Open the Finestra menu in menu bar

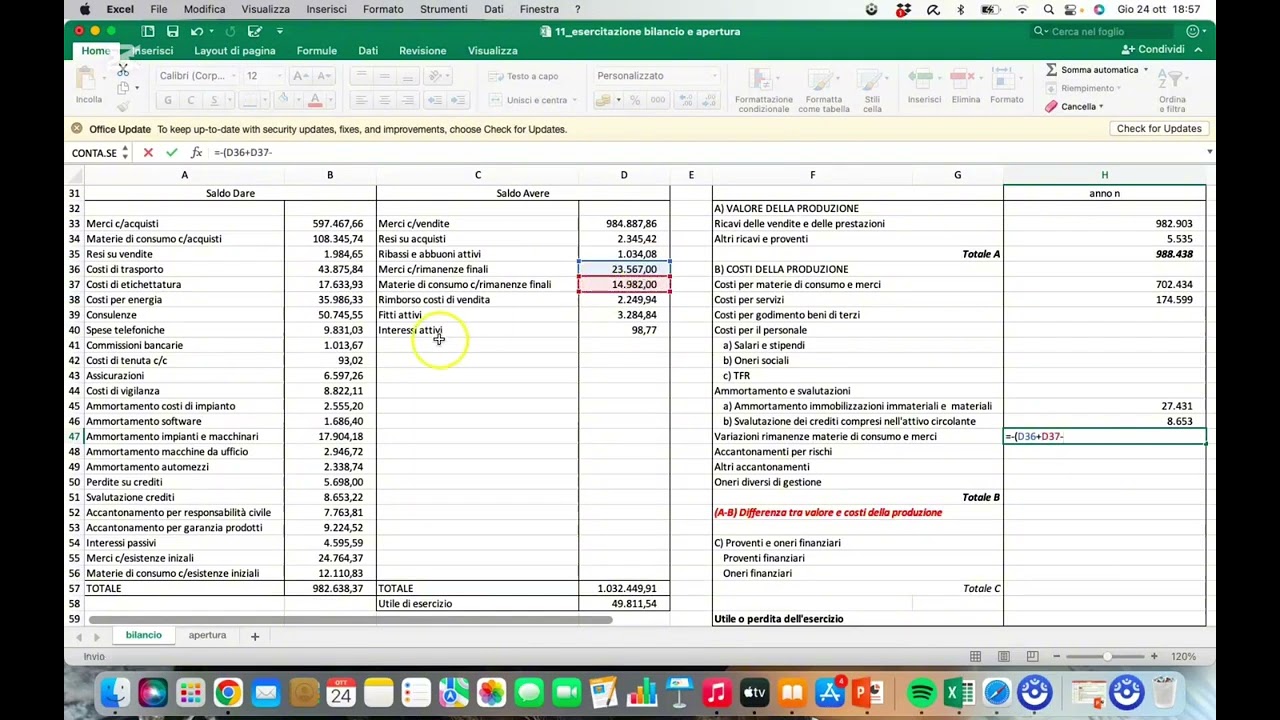(539, 9)
